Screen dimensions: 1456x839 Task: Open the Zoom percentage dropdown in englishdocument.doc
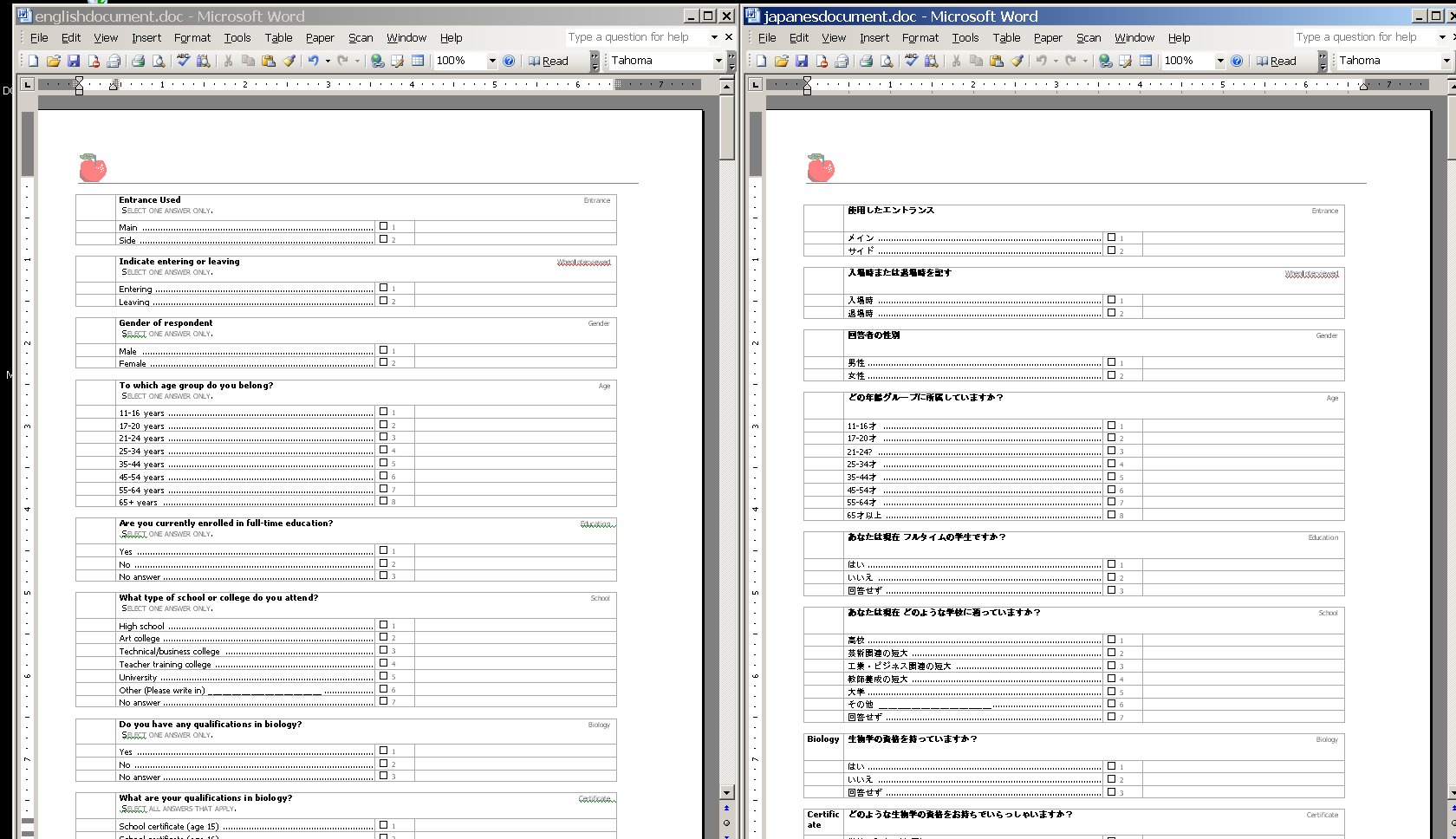(x=492, y=61)
